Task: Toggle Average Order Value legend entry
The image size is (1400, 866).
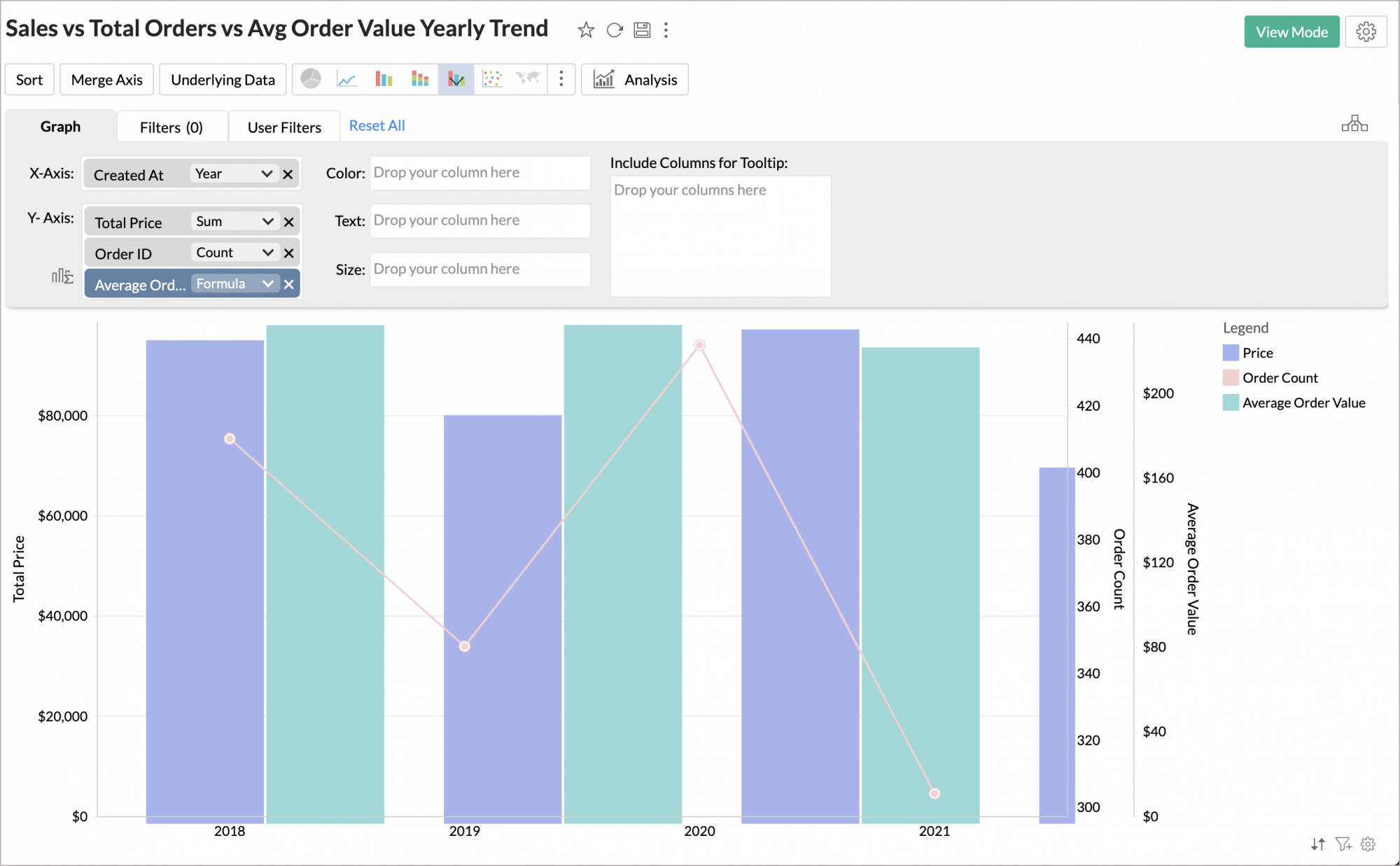Action: click(x=1303, y=403)
